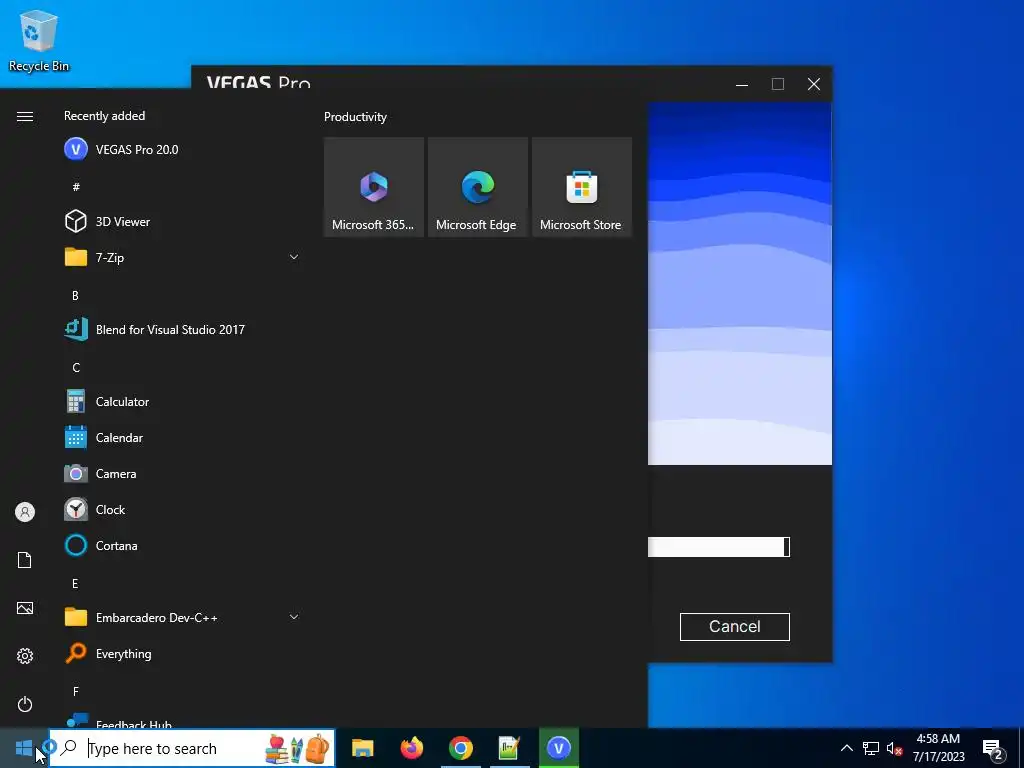Screen dimensions: 1024x768
Task: Open Pictures from Start sidebar
Action: (25, 608)
